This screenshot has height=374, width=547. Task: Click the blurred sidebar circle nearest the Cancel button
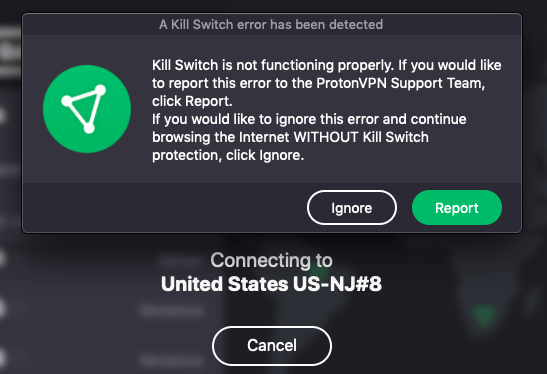click(2, 358)
